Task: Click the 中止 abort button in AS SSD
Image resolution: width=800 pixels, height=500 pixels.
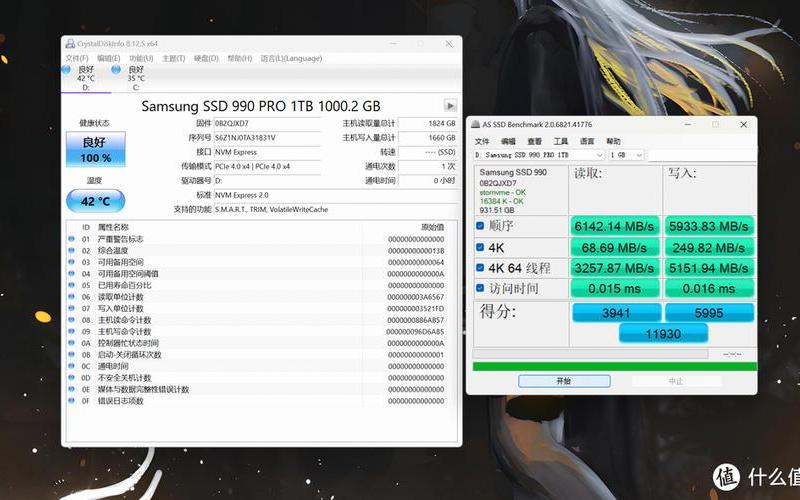Action: pos(677,381)
